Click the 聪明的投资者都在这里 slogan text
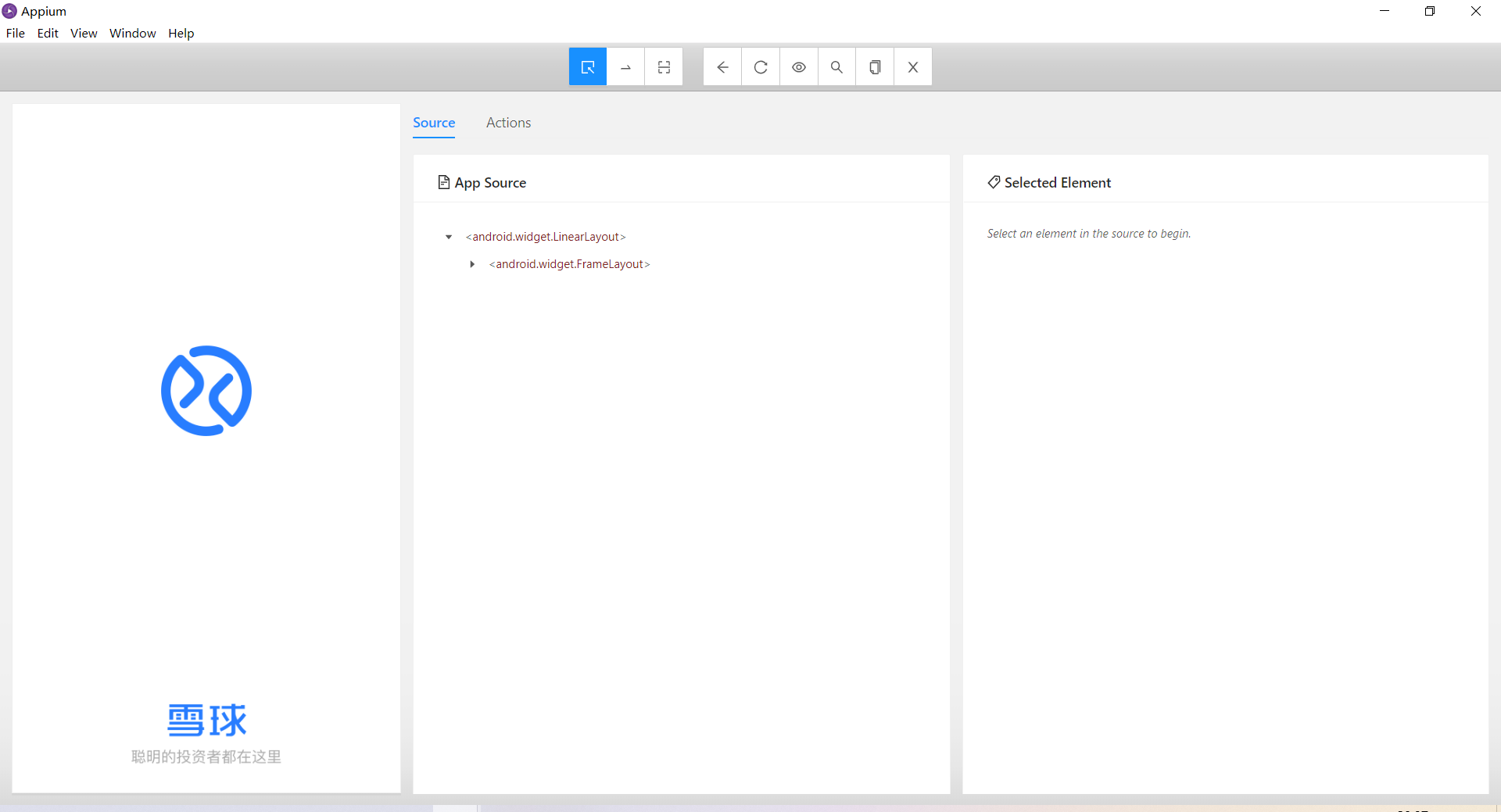The image size is (1501, 812). pos(206,757)
